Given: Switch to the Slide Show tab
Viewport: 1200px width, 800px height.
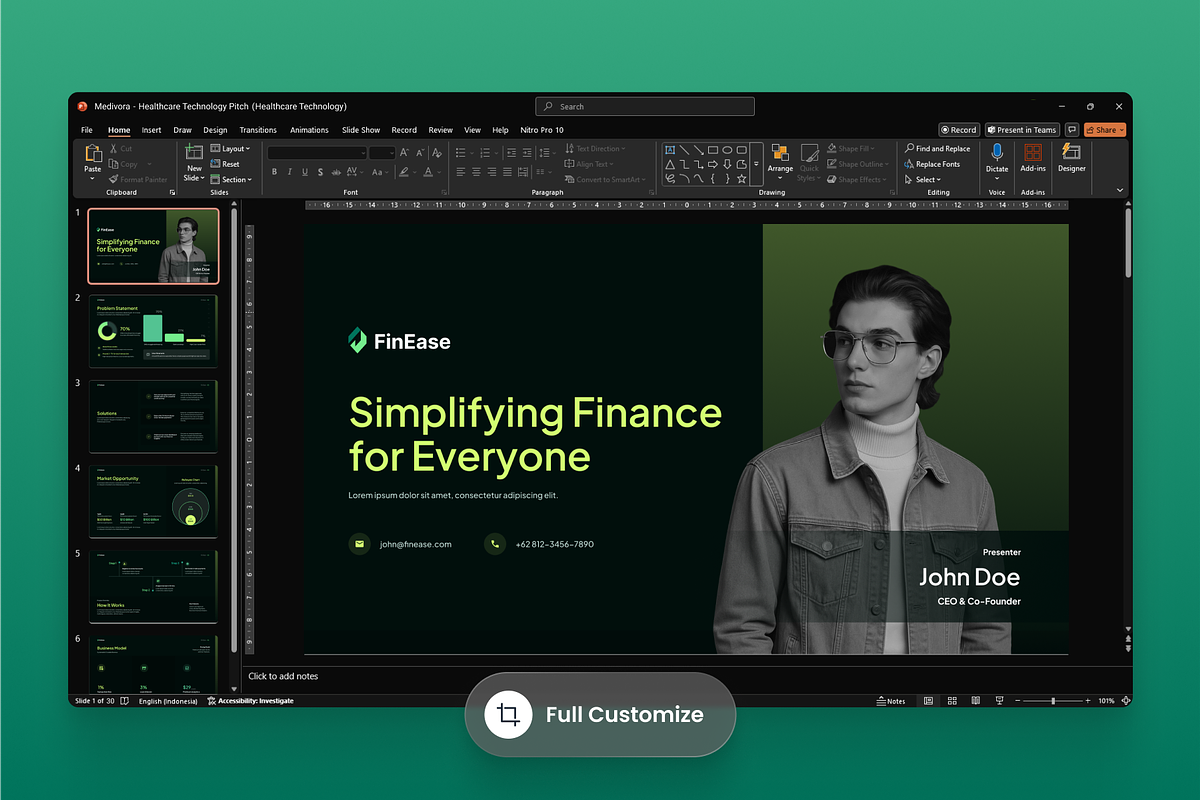Looking at the screenshot, I should pos(361,130).
